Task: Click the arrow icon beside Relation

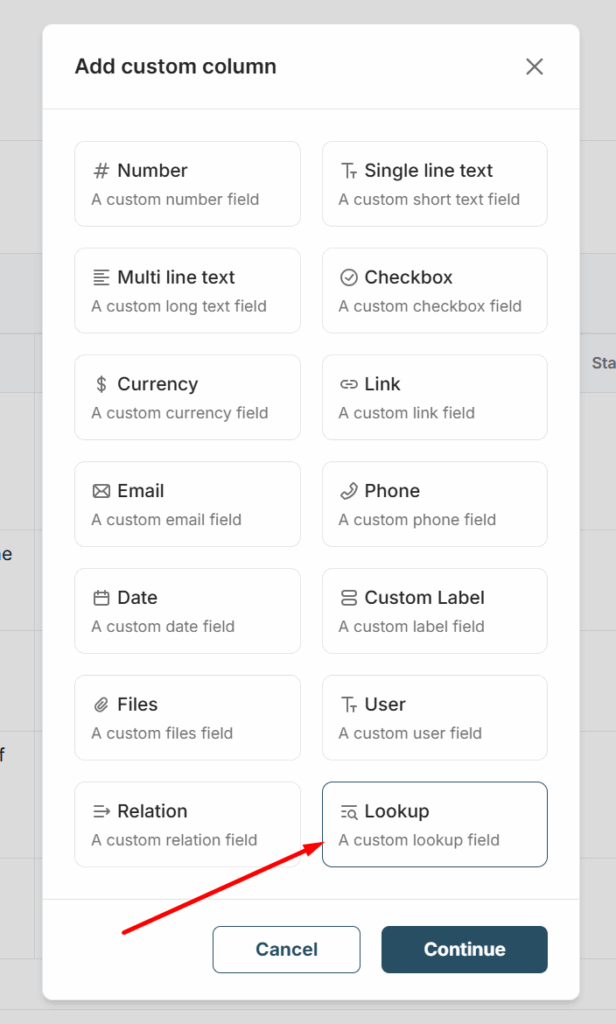Action: (x=101, y=811)
